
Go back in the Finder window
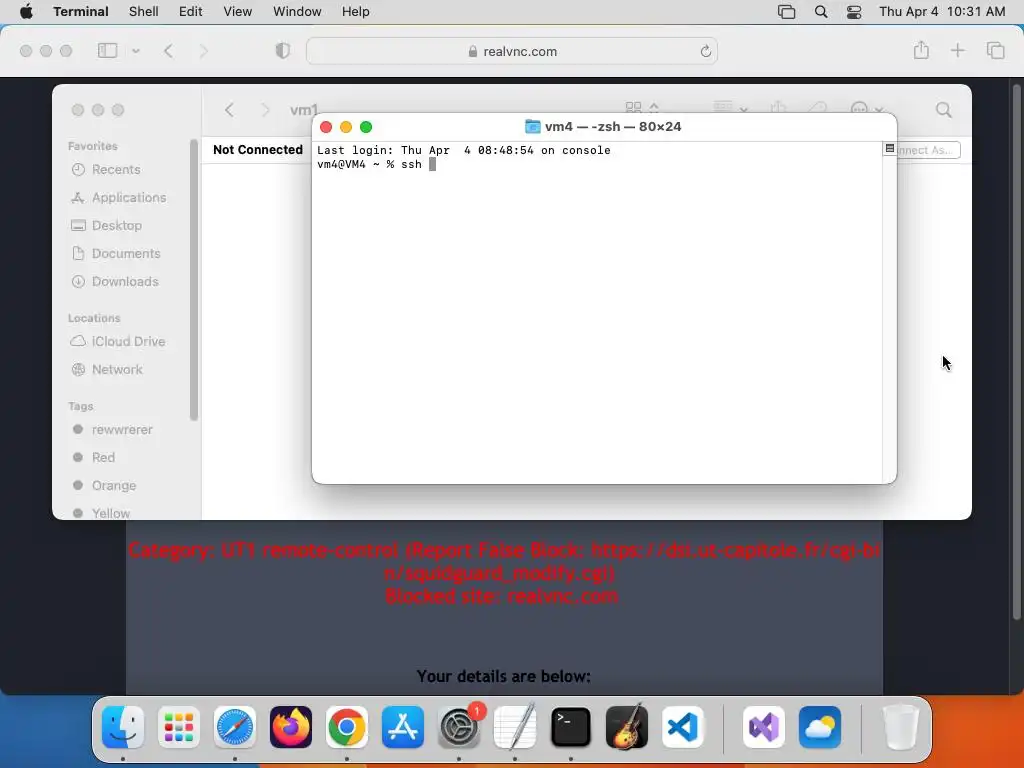[x=229, y=110]
